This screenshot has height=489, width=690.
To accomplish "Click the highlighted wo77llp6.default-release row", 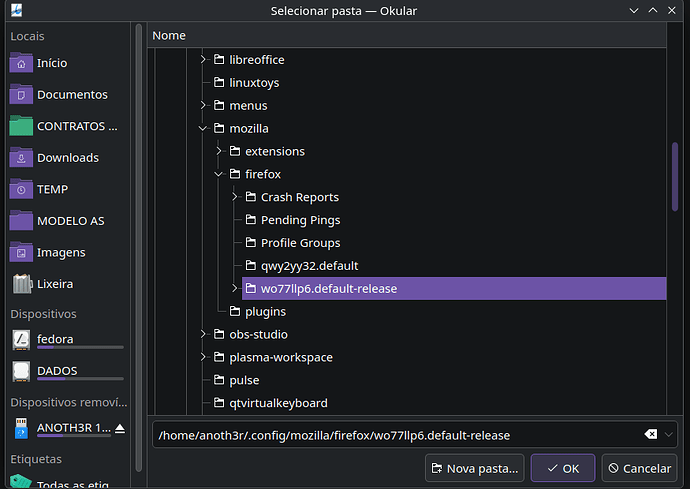I will pyautogui.click(x=454, y=289).
